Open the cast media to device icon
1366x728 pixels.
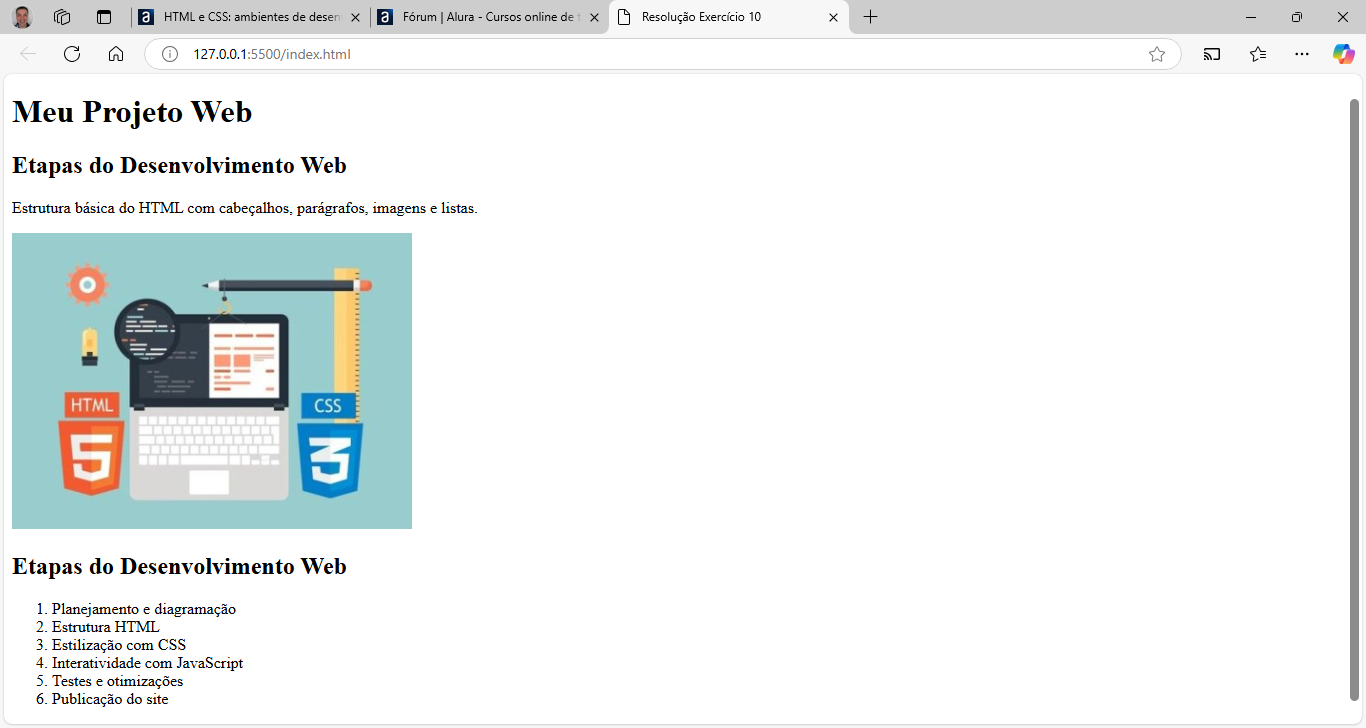(x=1212, y=54)
